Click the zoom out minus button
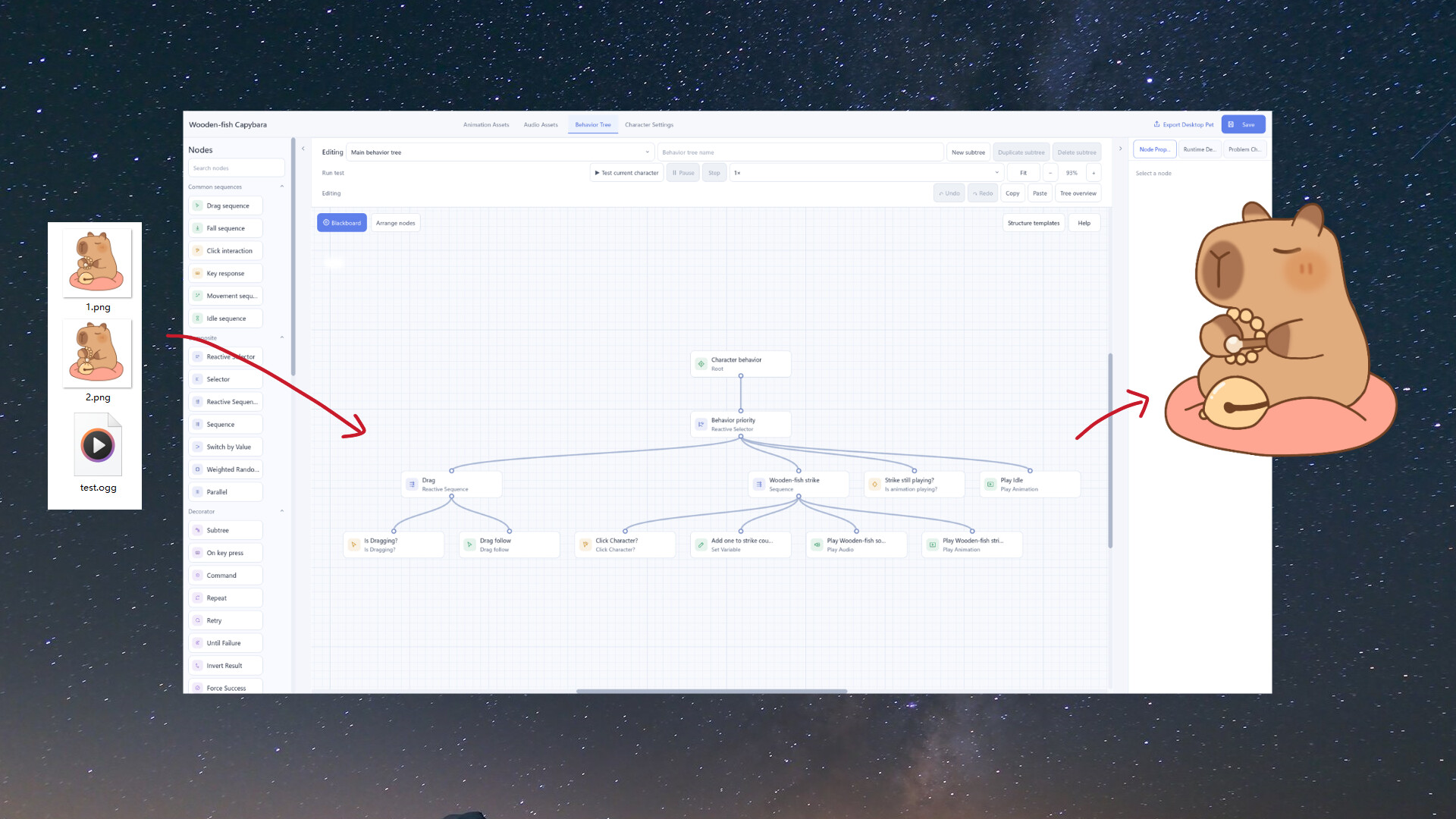This screenshot has height=819, width=1456. click(1050, 173)
